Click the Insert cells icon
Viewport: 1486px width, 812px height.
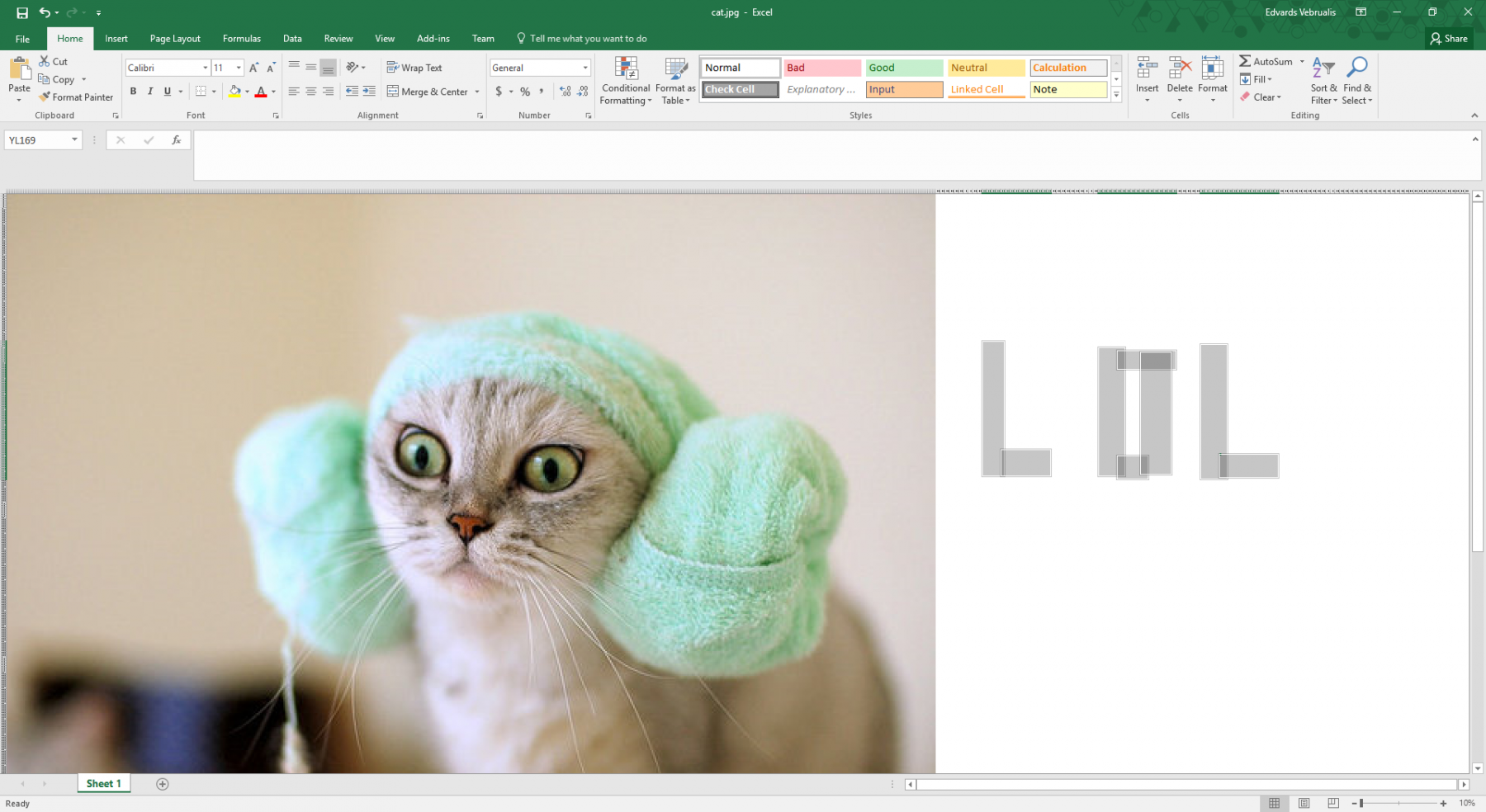[x=1147, y=68]
